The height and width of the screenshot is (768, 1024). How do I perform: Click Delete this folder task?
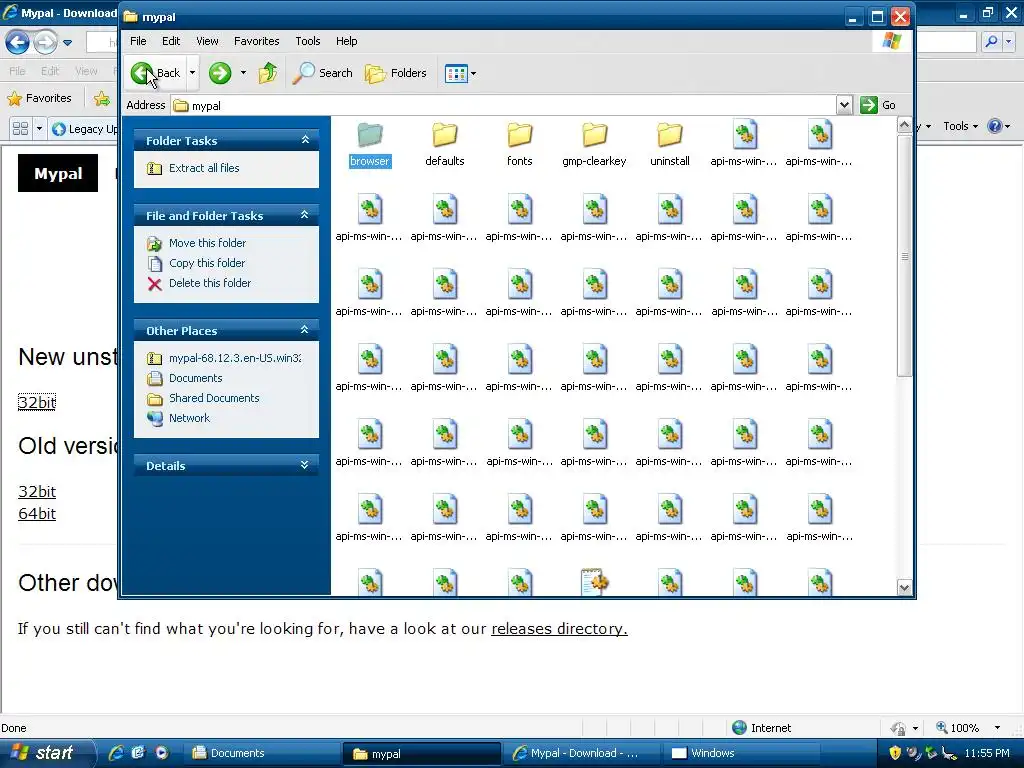[x=210, y=283]
